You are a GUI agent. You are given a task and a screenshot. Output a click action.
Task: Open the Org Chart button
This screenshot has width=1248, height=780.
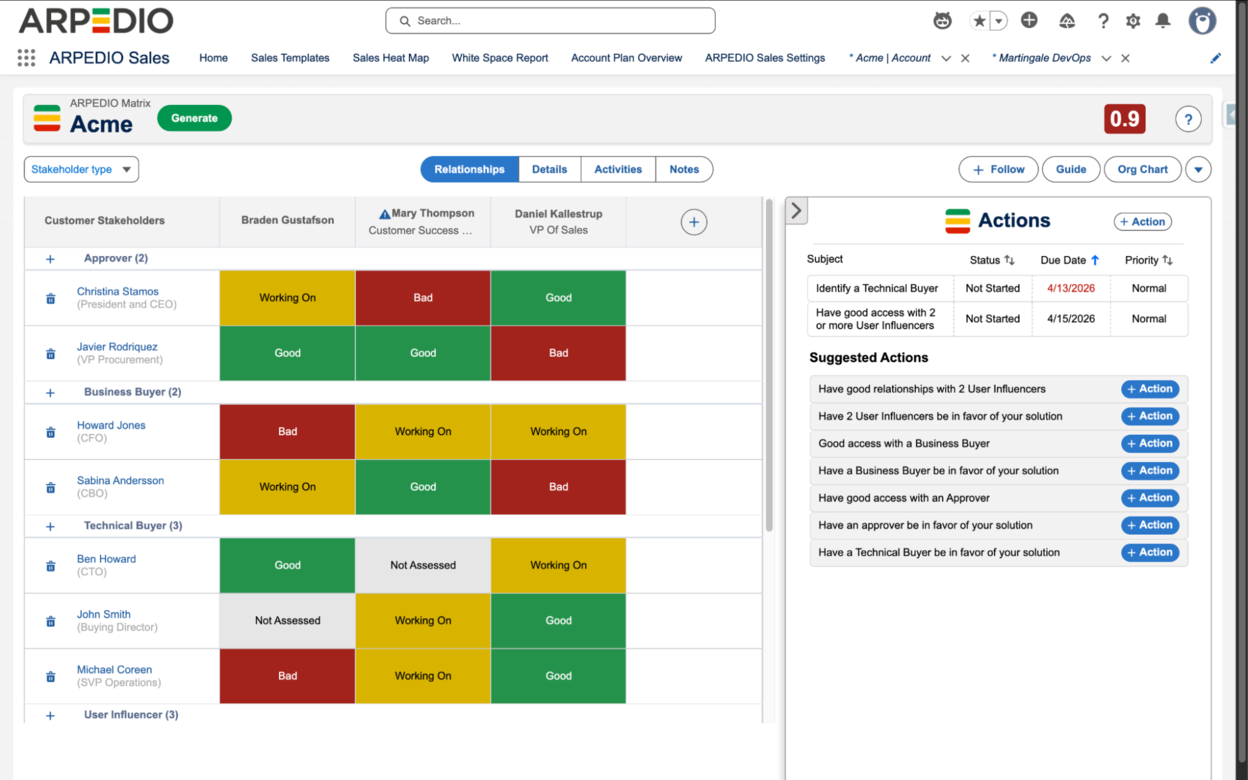[x=1142, y=170]
